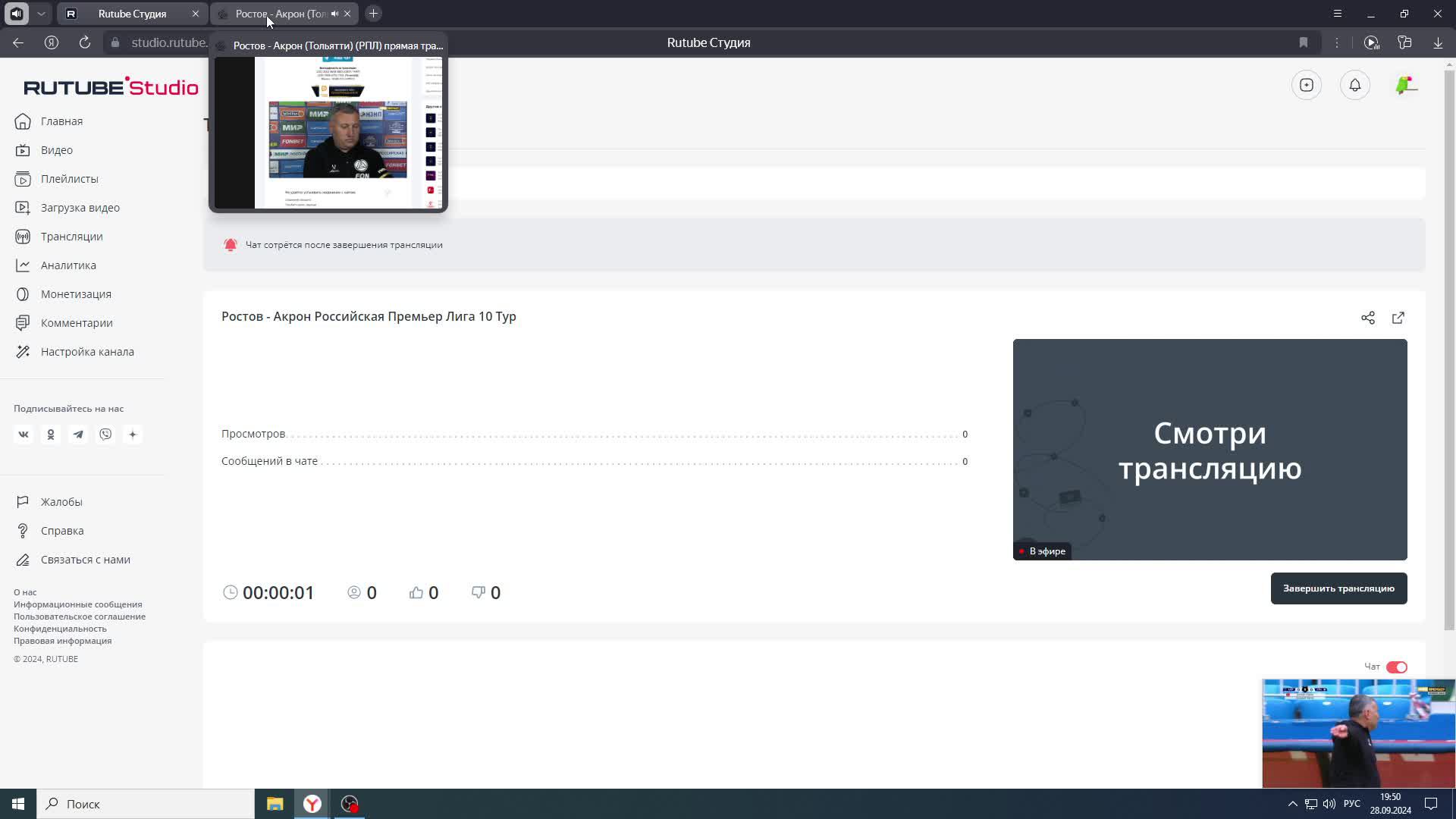
Task: Click the external link icon for stream
Action: click(x=1399, y=317)
